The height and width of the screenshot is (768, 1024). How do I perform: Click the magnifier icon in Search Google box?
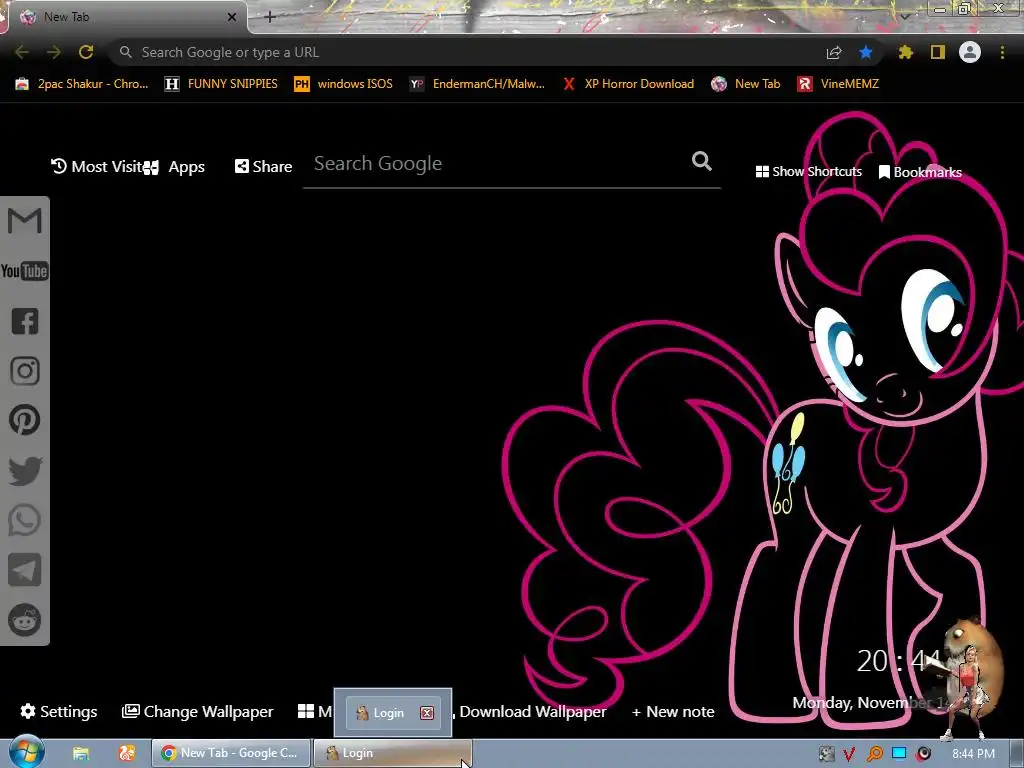coord(702,161)
